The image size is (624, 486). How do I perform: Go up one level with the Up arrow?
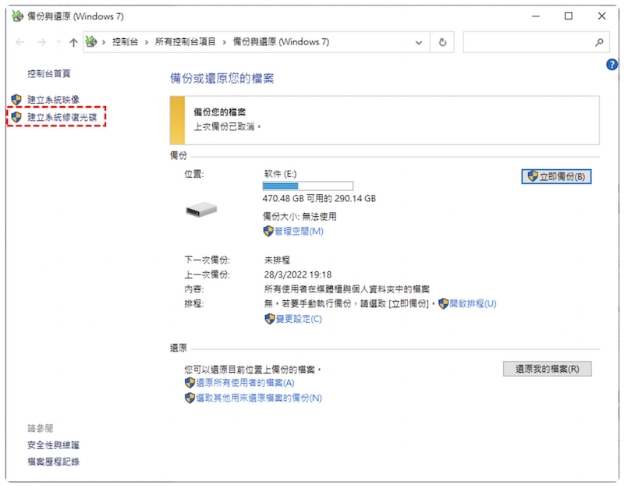tap(73, 43)
